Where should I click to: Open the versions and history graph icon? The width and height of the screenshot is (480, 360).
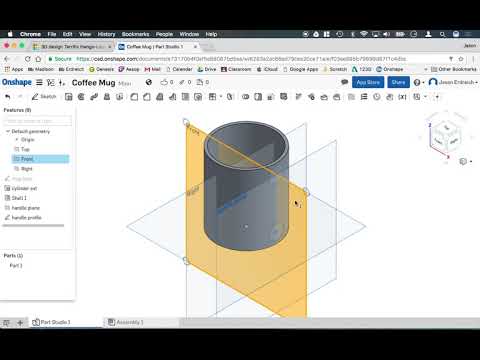point(51,82)
